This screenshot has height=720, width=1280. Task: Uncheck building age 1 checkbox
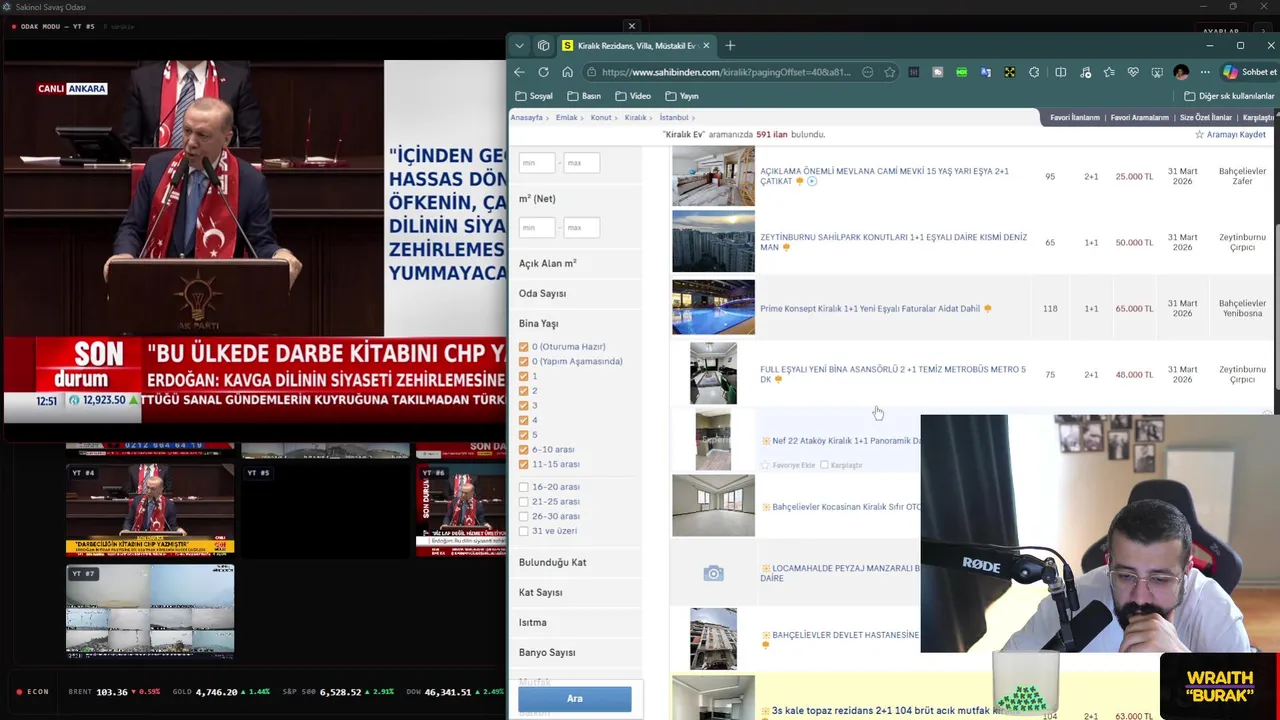tap(523, 376)
